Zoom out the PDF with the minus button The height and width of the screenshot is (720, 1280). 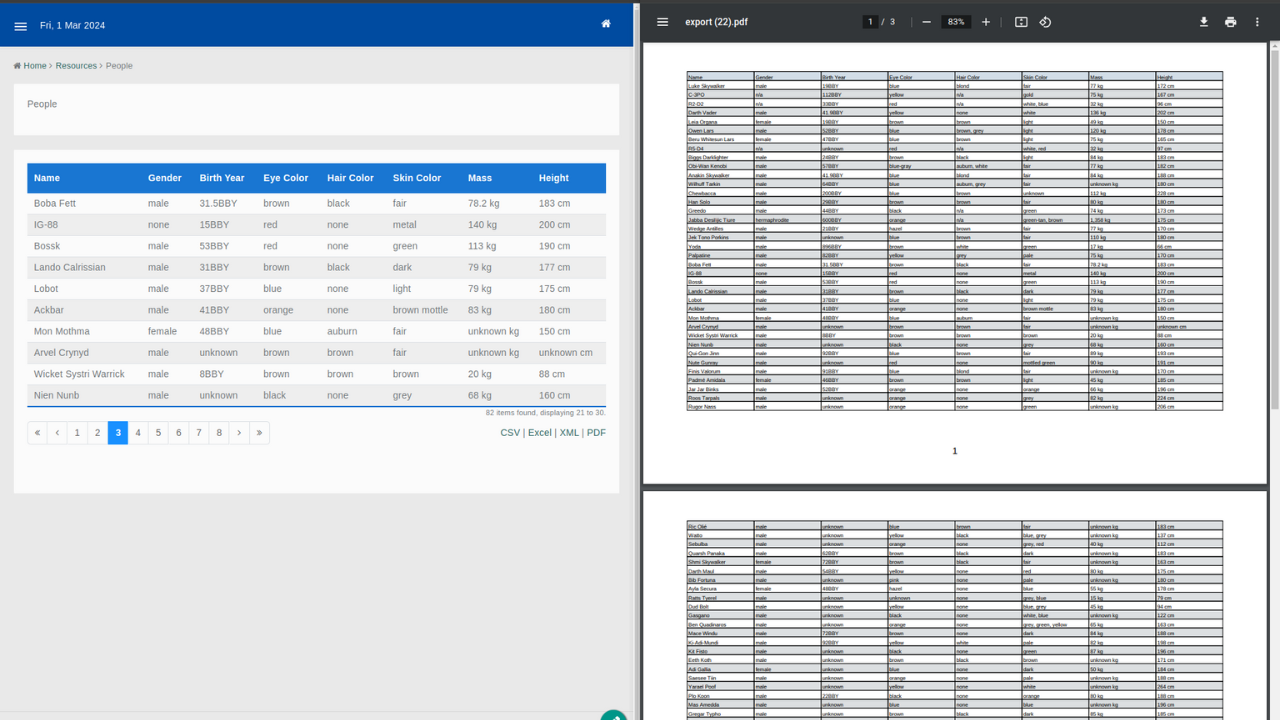pyautogui.click(x=926, y=22)
